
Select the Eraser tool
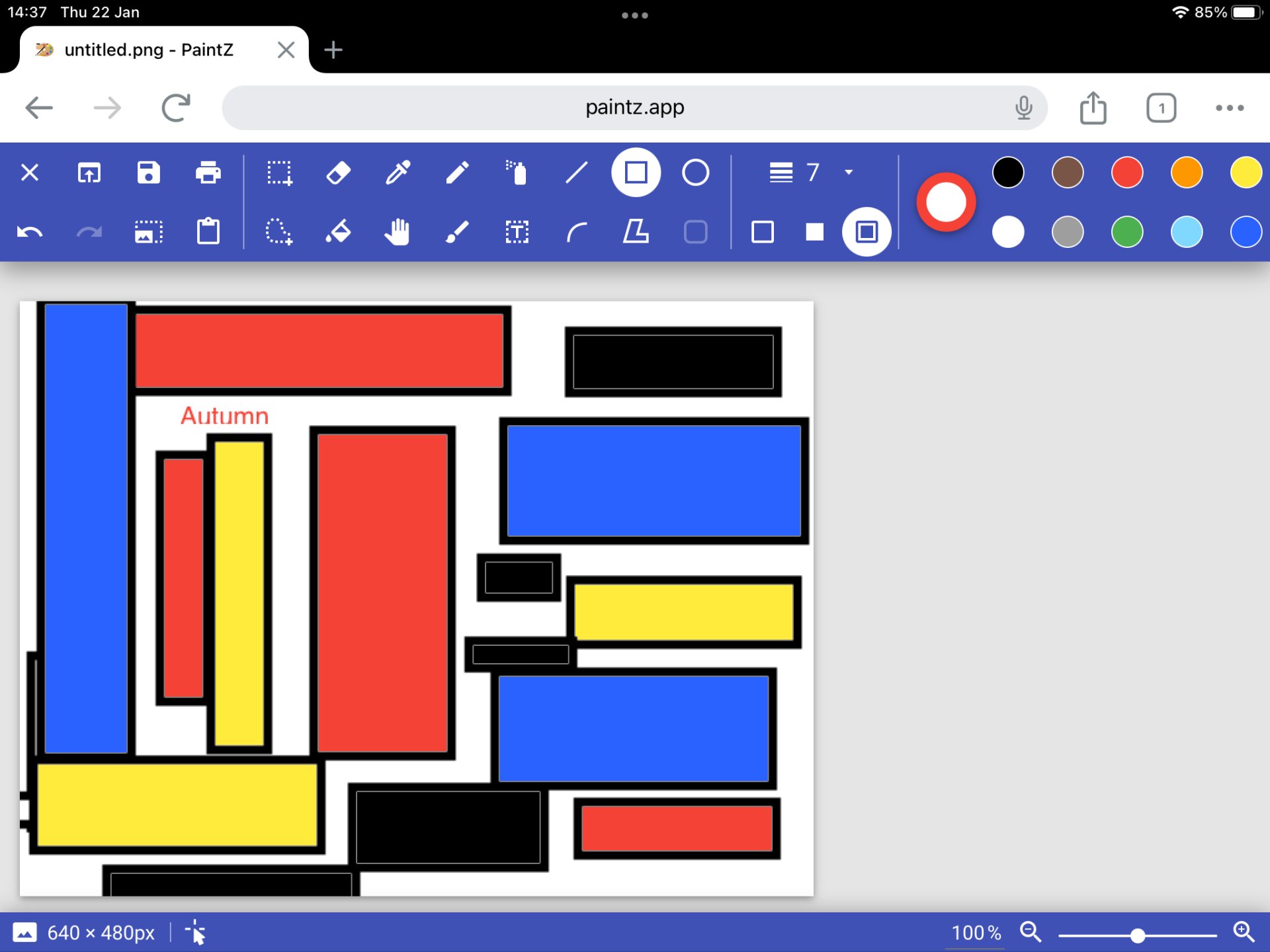(x=338, y=173)
